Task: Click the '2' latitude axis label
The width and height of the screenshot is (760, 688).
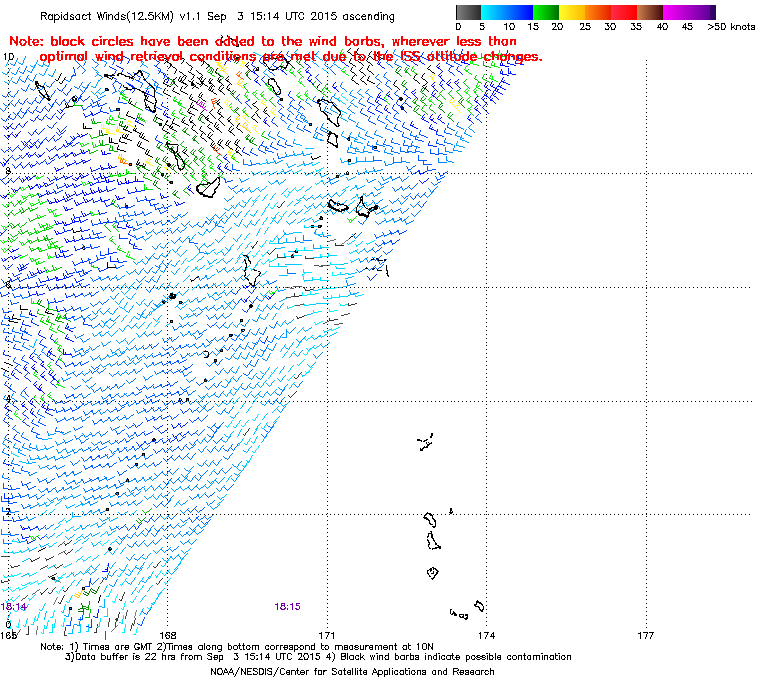Action: (8, 512)
